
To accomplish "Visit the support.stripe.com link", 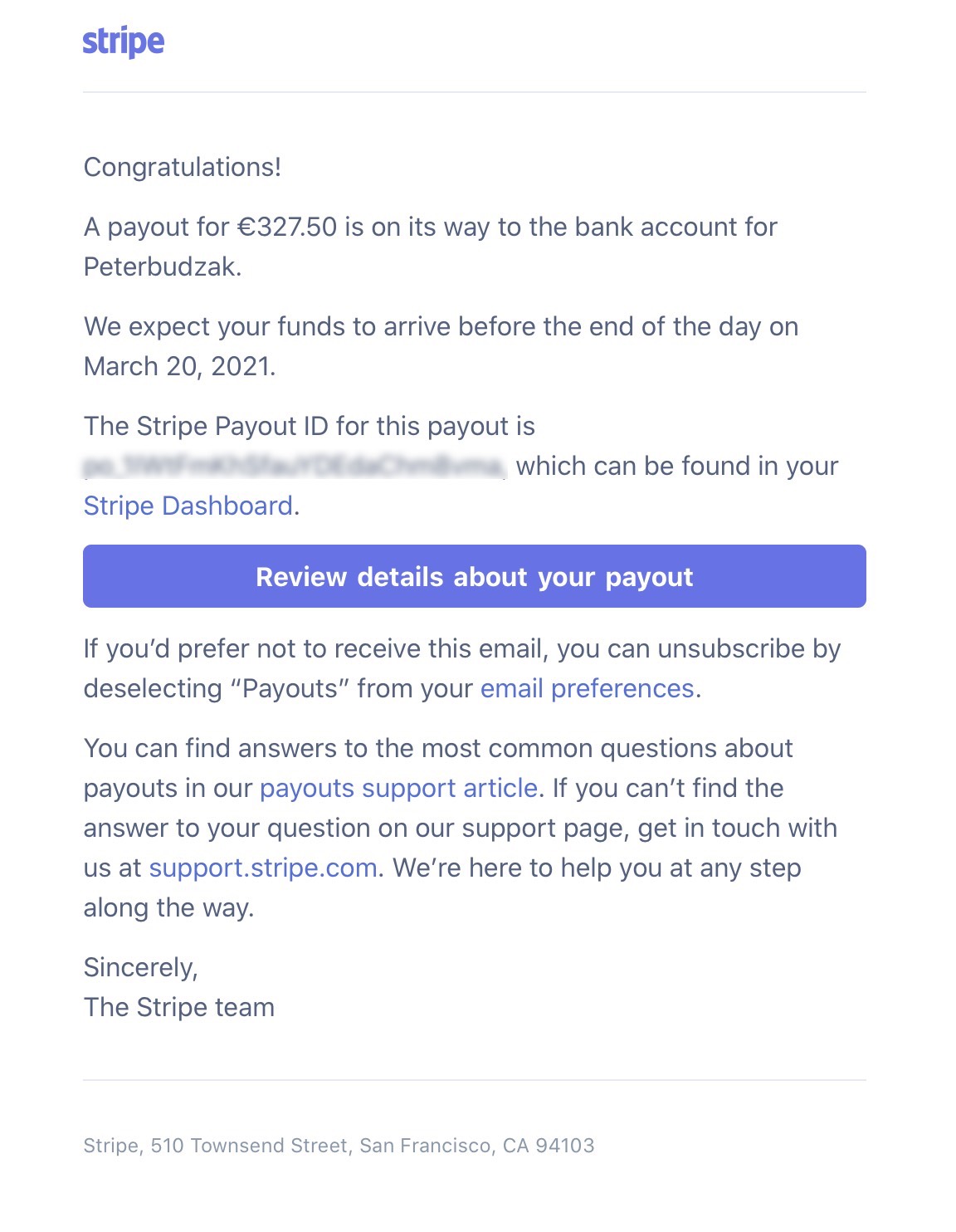I will pos(263,868).
